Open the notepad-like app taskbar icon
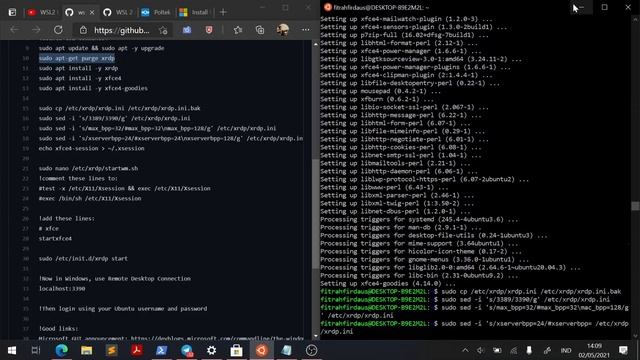 pyautogui.click(x=287, y=350)
